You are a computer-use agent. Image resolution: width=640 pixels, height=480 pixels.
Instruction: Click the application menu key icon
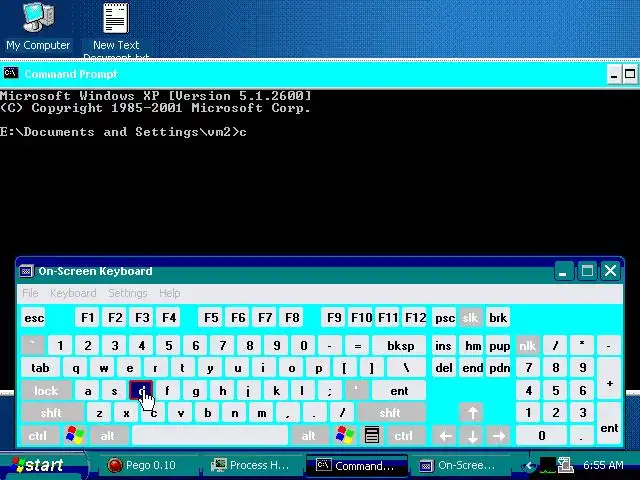[x=372, y=435]
